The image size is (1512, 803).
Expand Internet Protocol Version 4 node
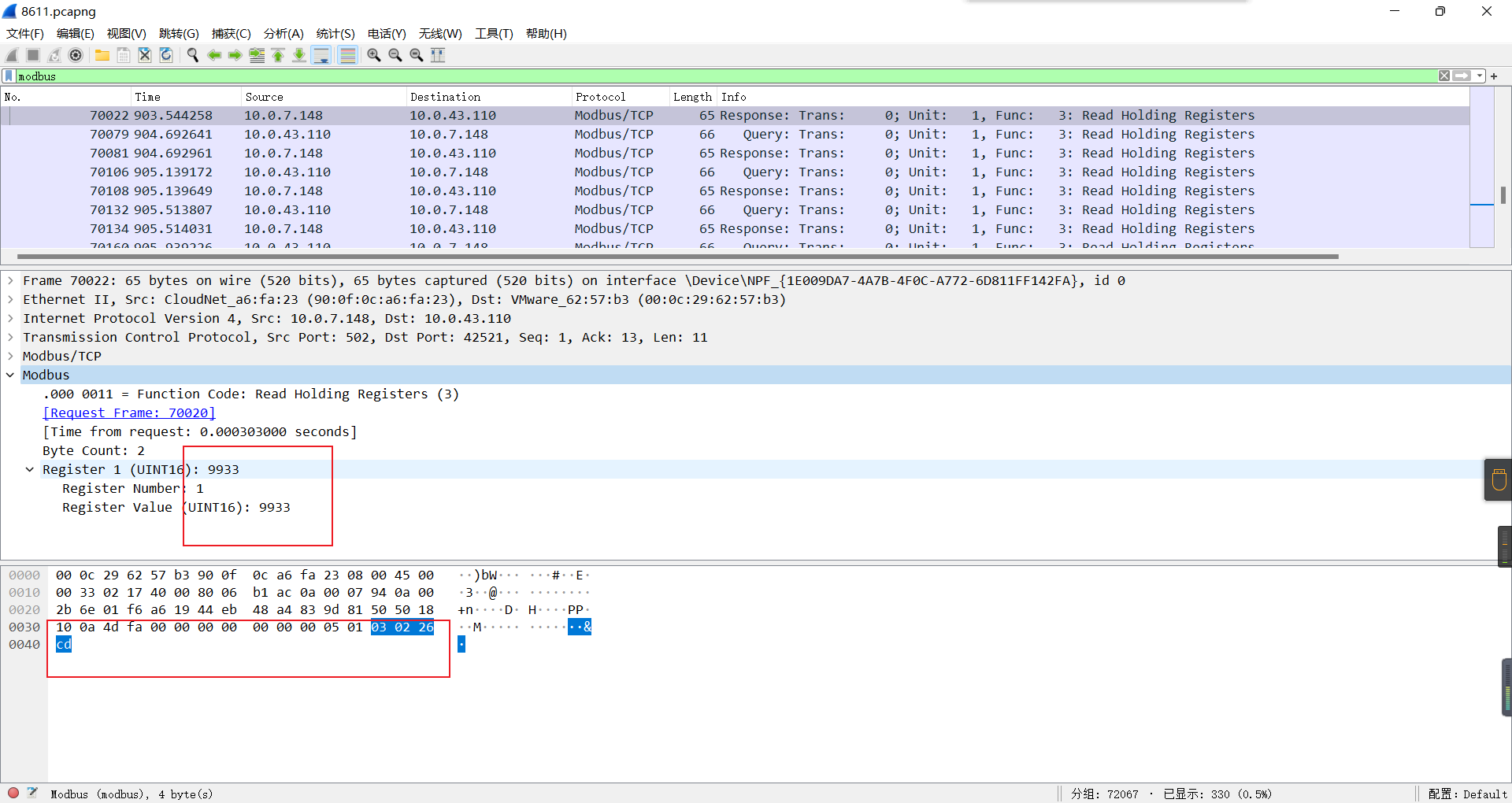[10, 318]
